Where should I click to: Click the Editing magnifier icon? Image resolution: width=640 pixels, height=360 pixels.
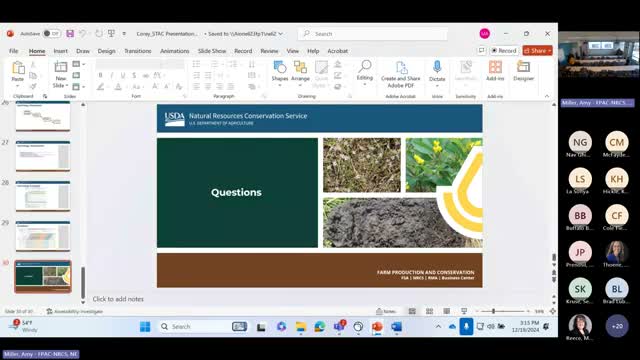coord(364,66)
